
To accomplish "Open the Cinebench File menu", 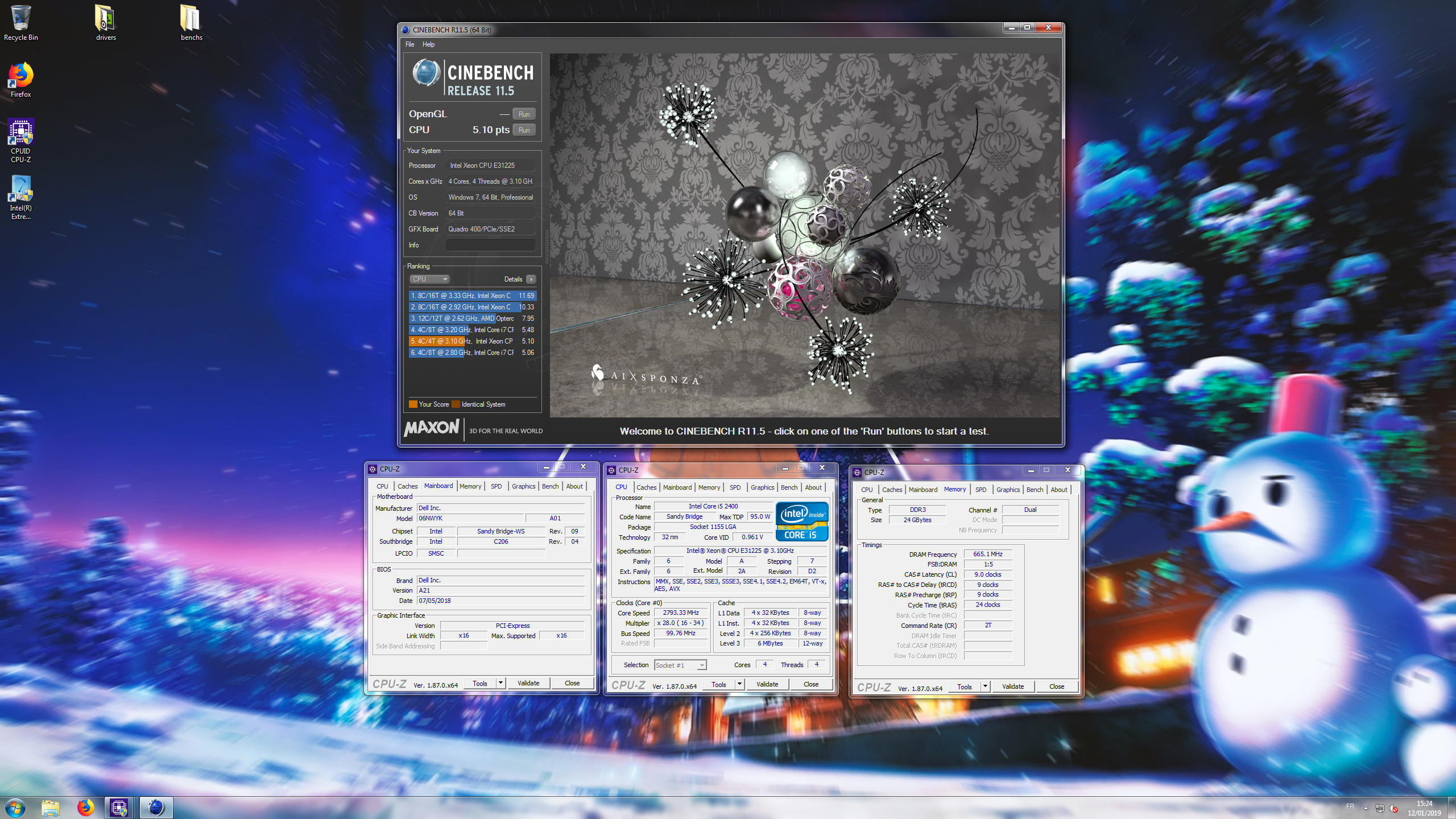I will (x=409, y=44).
